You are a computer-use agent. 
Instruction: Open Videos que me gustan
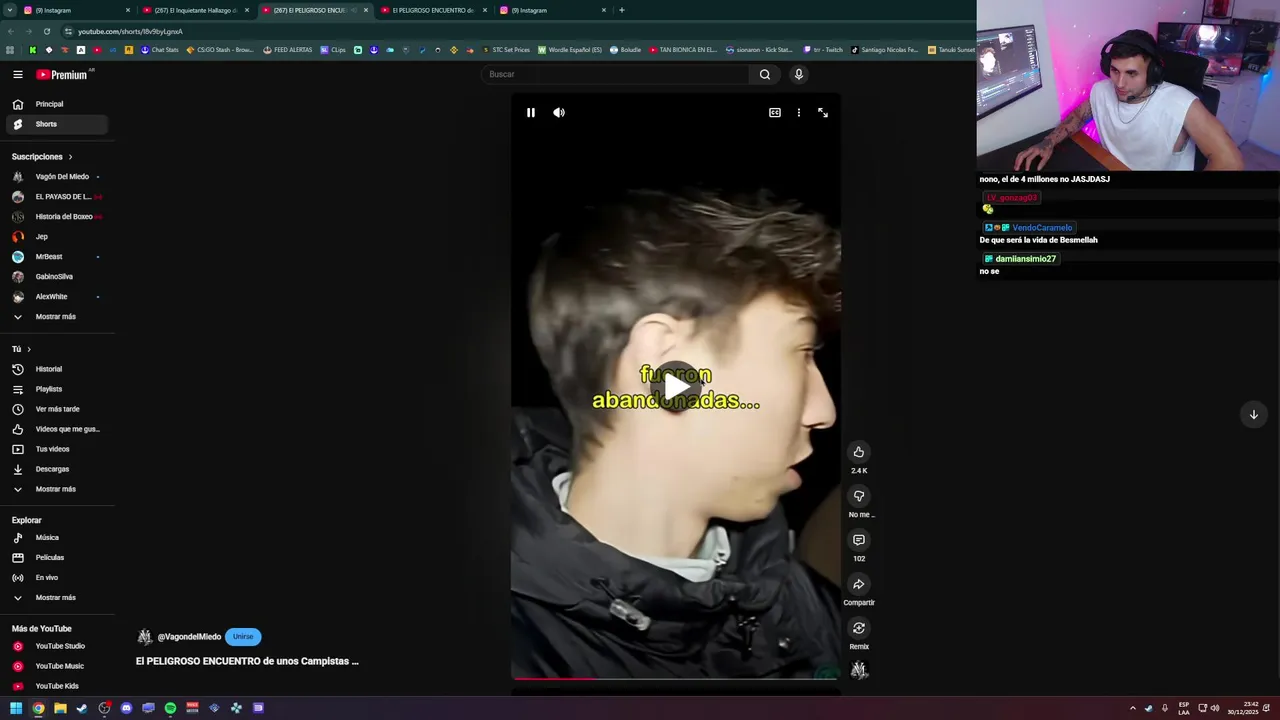[57, 429]
